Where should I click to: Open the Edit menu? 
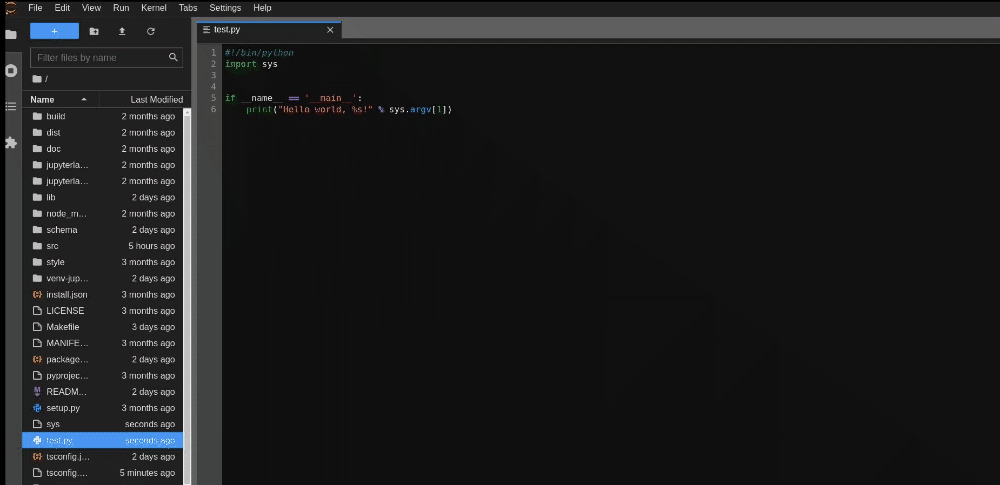tap(62, 8)
